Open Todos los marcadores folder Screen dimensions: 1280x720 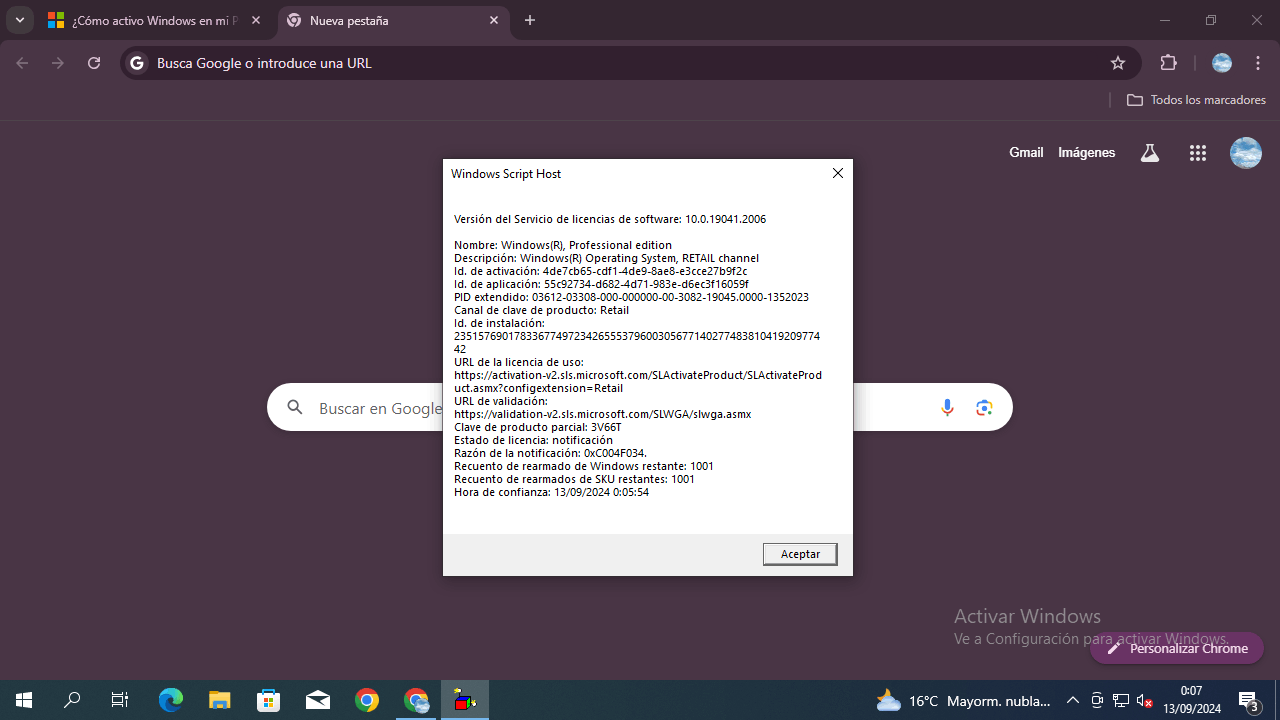tap(1196, 100)
